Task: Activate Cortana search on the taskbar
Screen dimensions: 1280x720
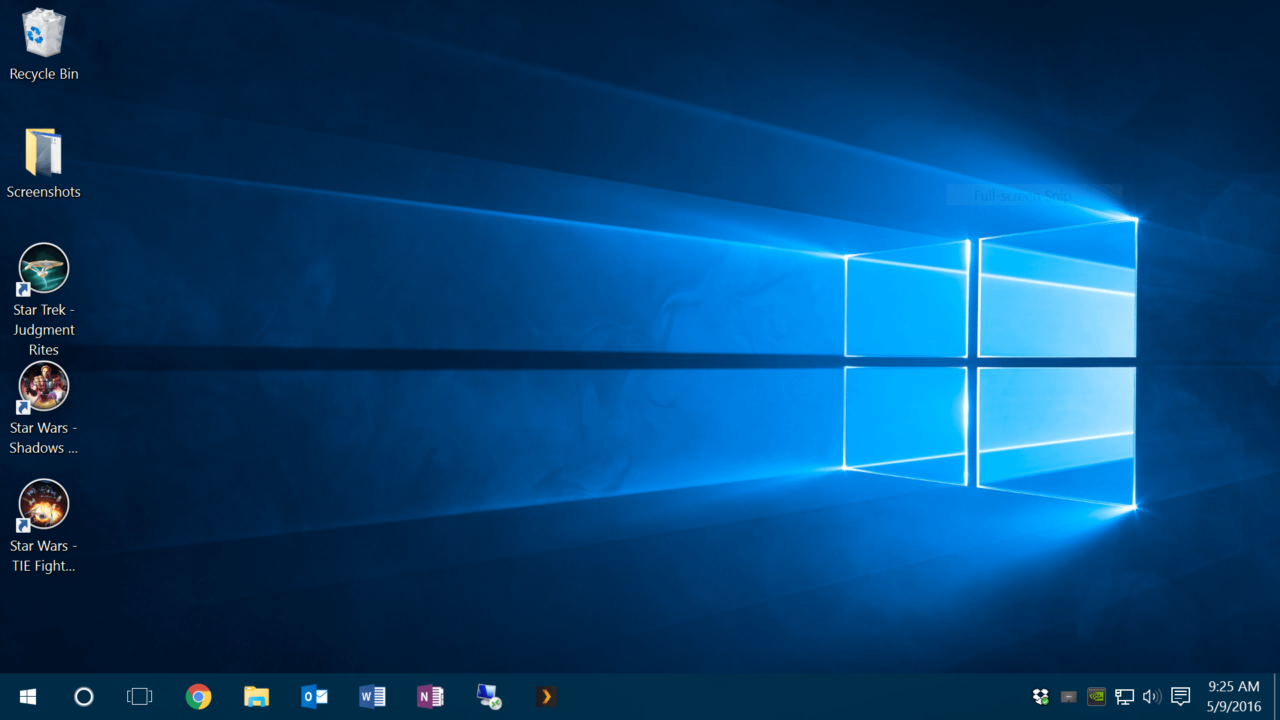Action: pos(84,696)
